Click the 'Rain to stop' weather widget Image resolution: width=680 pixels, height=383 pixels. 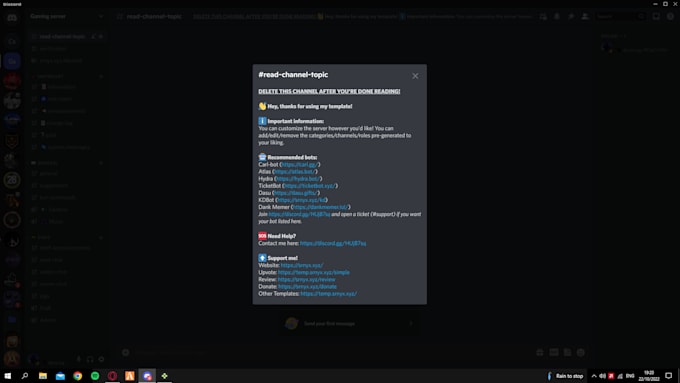tap(565, 376)
